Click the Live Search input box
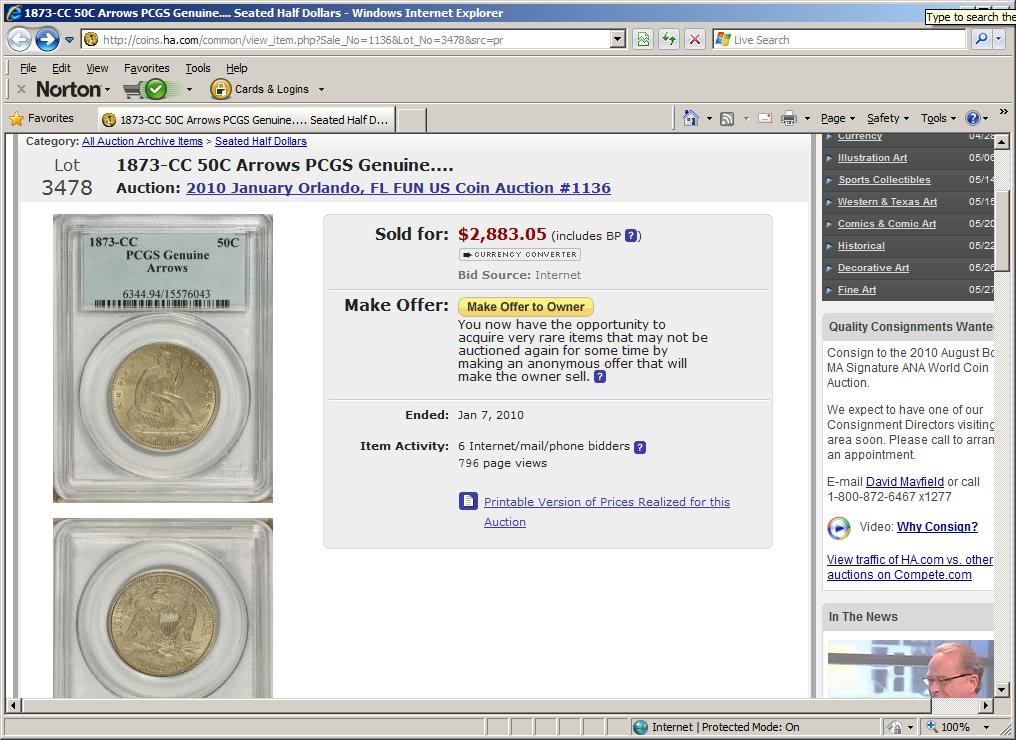Image resolution: width=1016 pixels, height=740 pixels. (x=840, y=40)
